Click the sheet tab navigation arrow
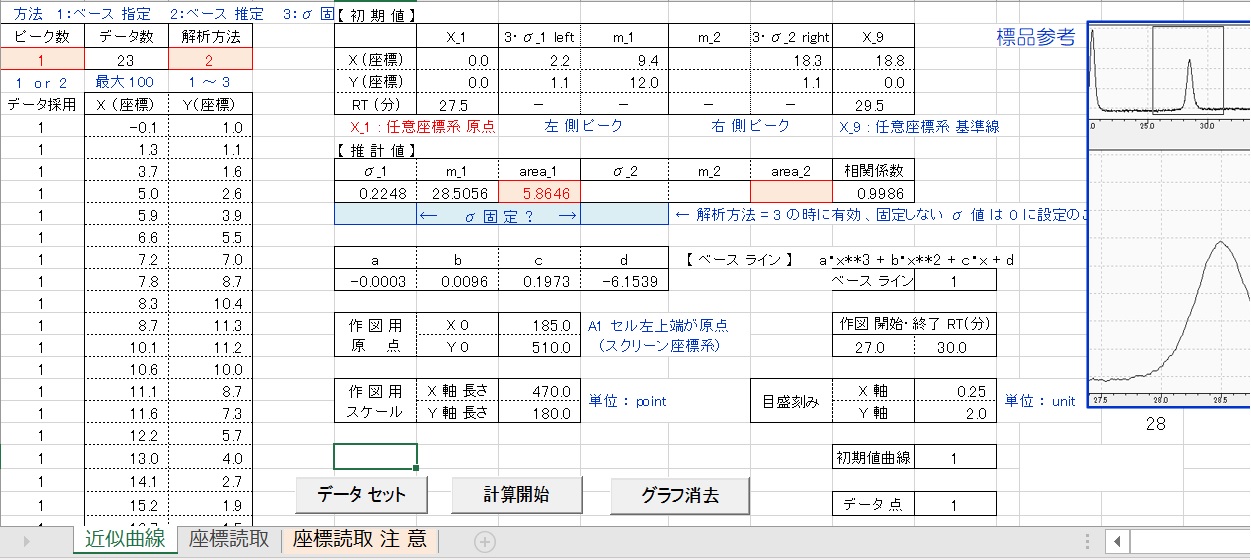Image resolution: width=1251 pixels, height=560 pixels. [27, 541]
